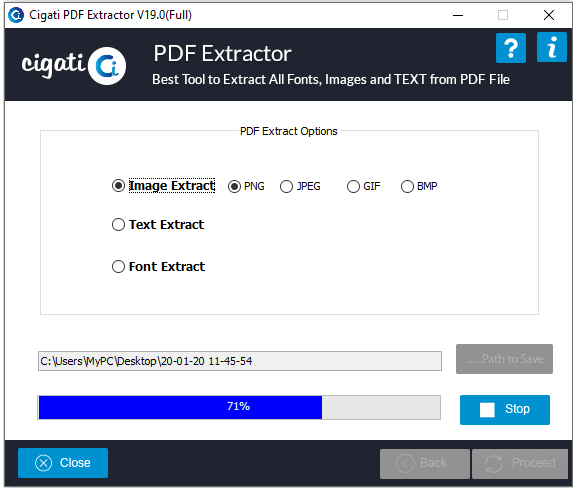Click the white stop square icon
The height and width of the screenshot is (488, 576).
tap(487, 410)
